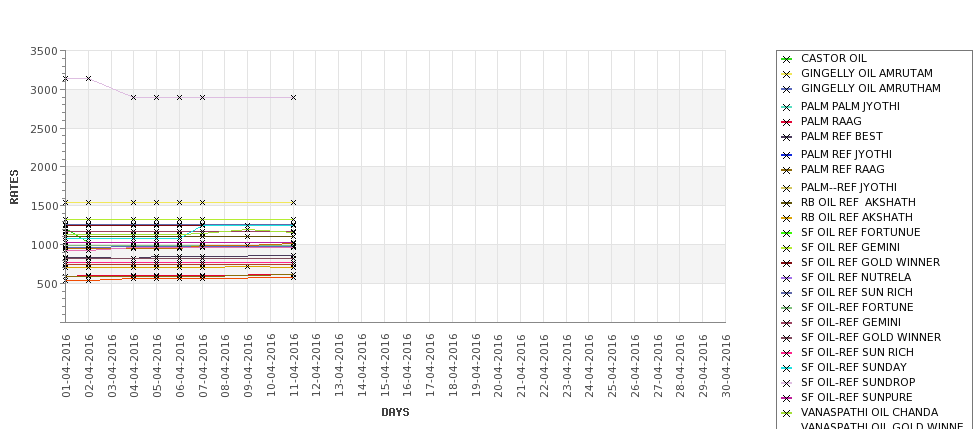This screenshot has height=429, width=975.
Task: Click the CASTOR OIL legend marker
Action: [x=786, y=59]
